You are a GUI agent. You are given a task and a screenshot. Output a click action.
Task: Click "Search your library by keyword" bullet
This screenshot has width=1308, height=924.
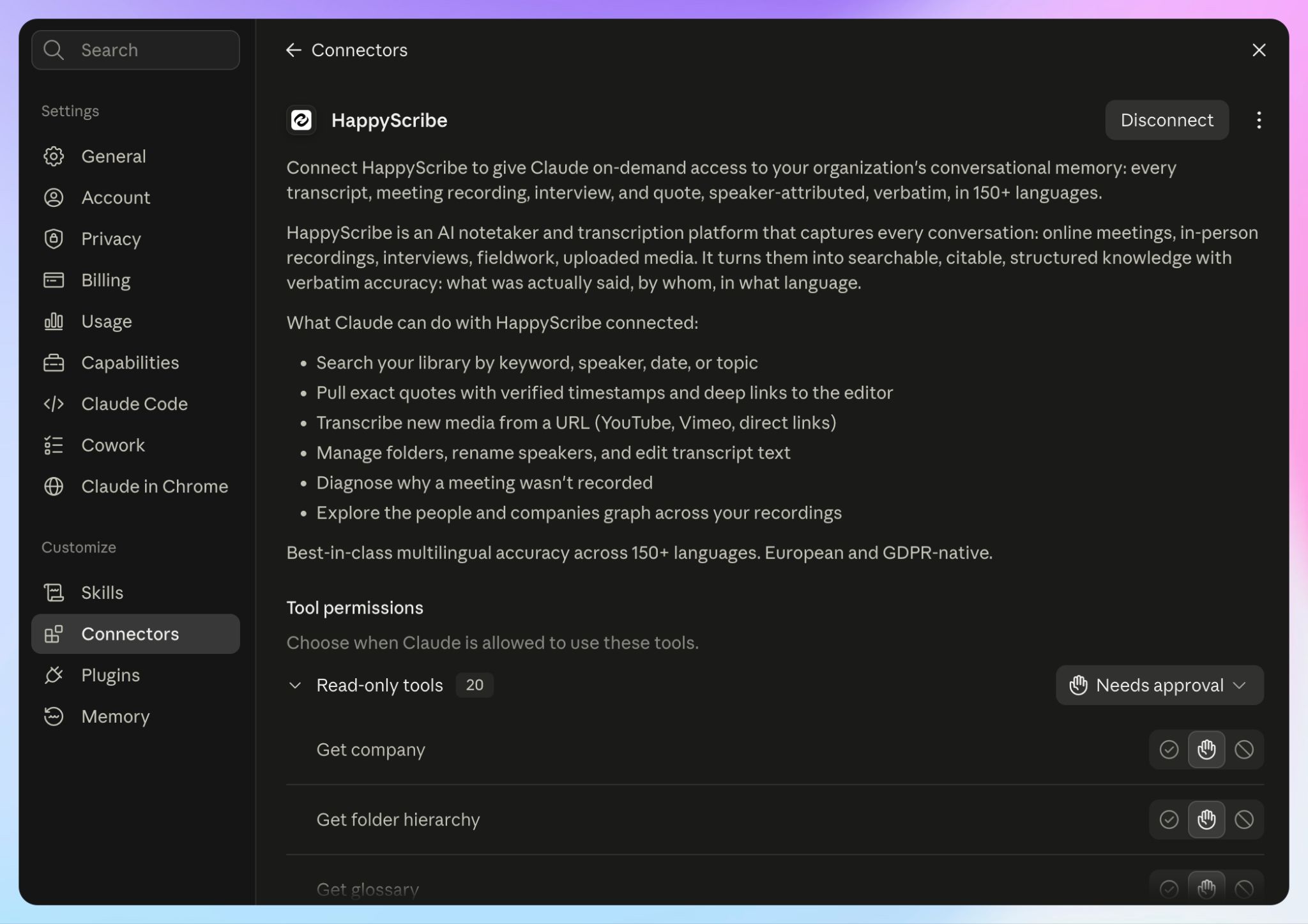537,363
